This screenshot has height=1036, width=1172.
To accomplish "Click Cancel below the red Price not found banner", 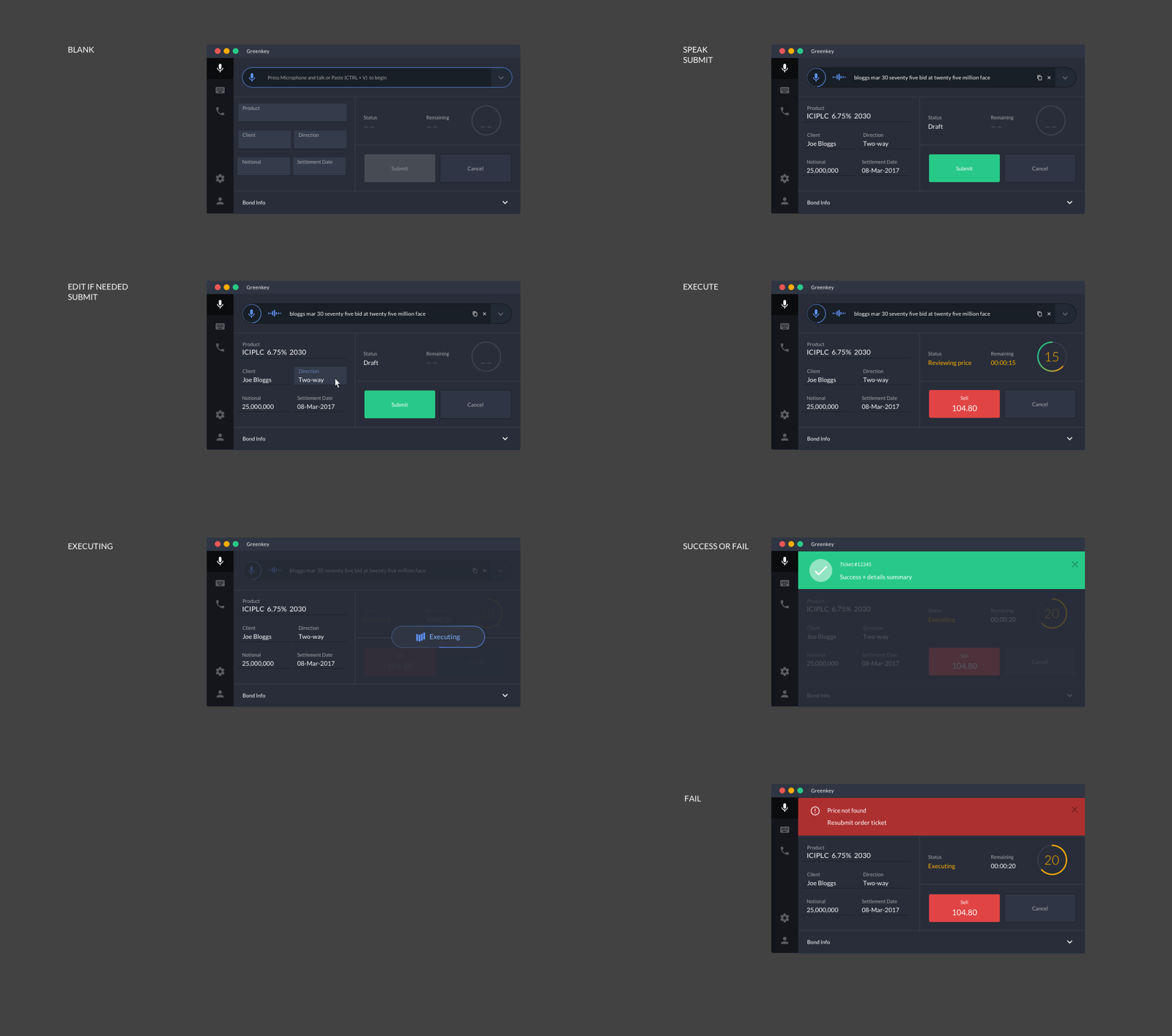I will pos(1039,909).
